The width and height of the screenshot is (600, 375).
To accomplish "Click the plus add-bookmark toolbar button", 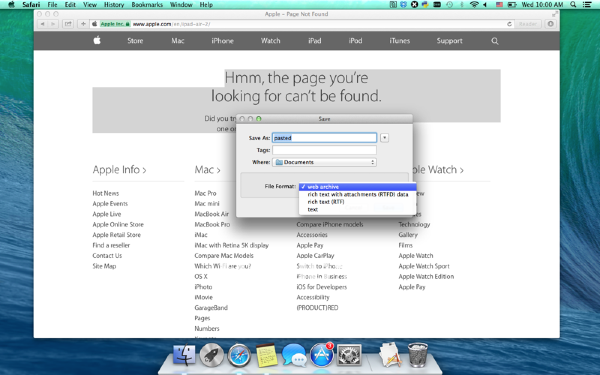I will pyautogui.click(x=83, y=24).
